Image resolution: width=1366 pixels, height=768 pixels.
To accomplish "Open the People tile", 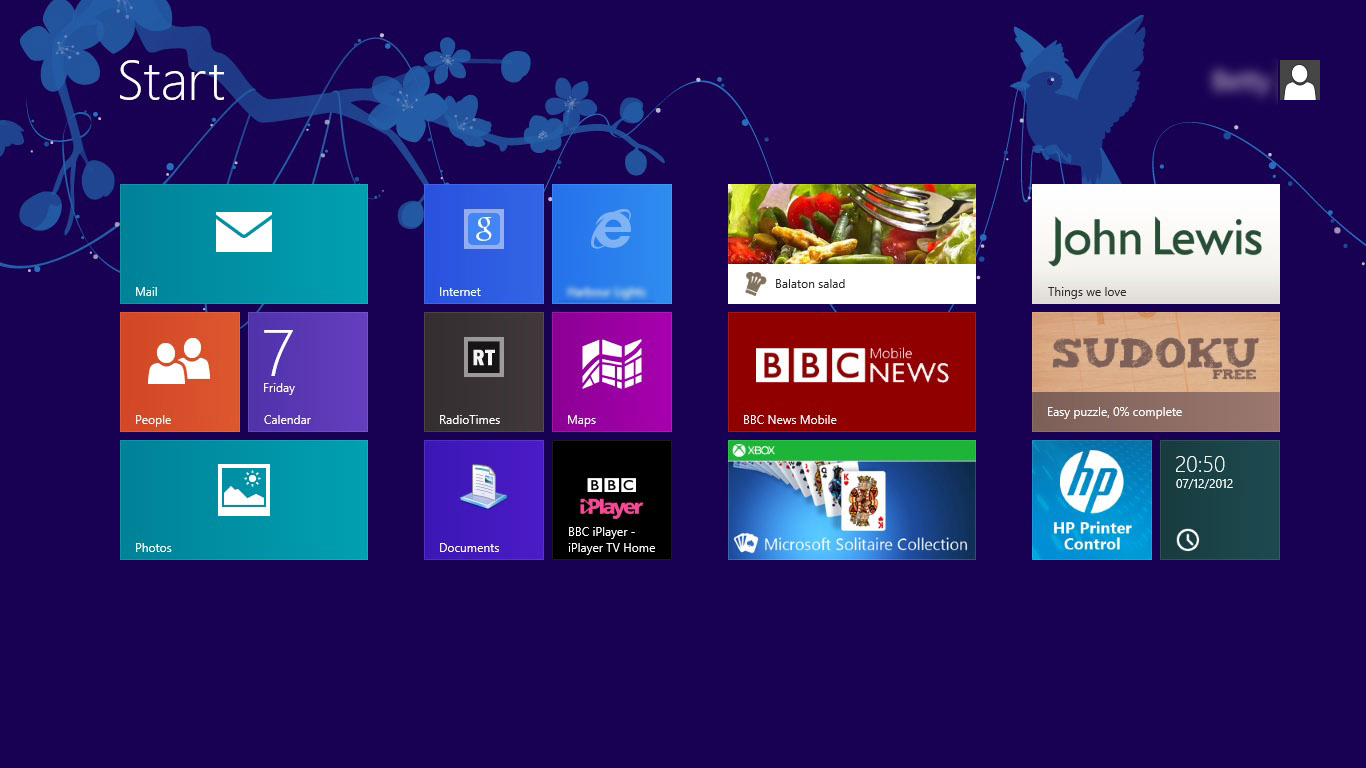I will (180, 372).
